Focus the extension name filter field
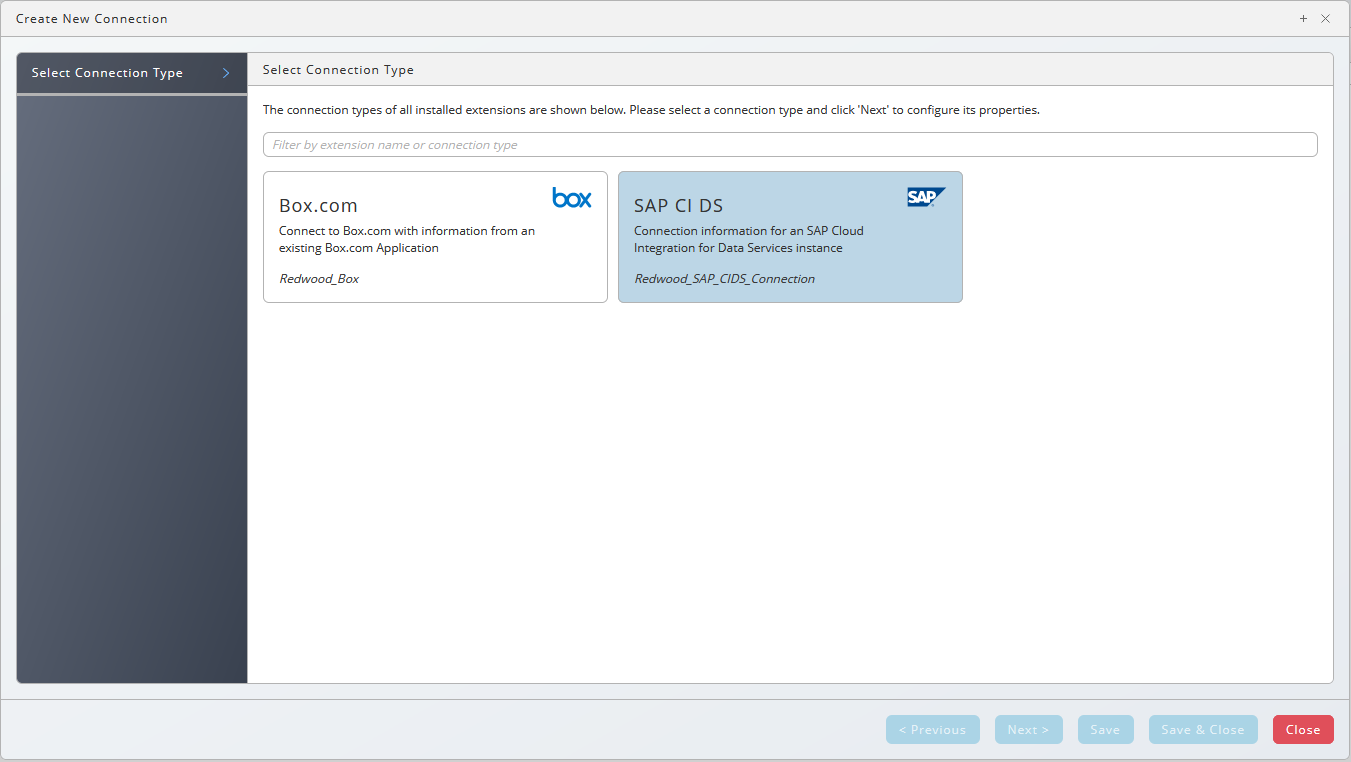The height and width of the screenshot is (762, 1351). coord(790,145)
